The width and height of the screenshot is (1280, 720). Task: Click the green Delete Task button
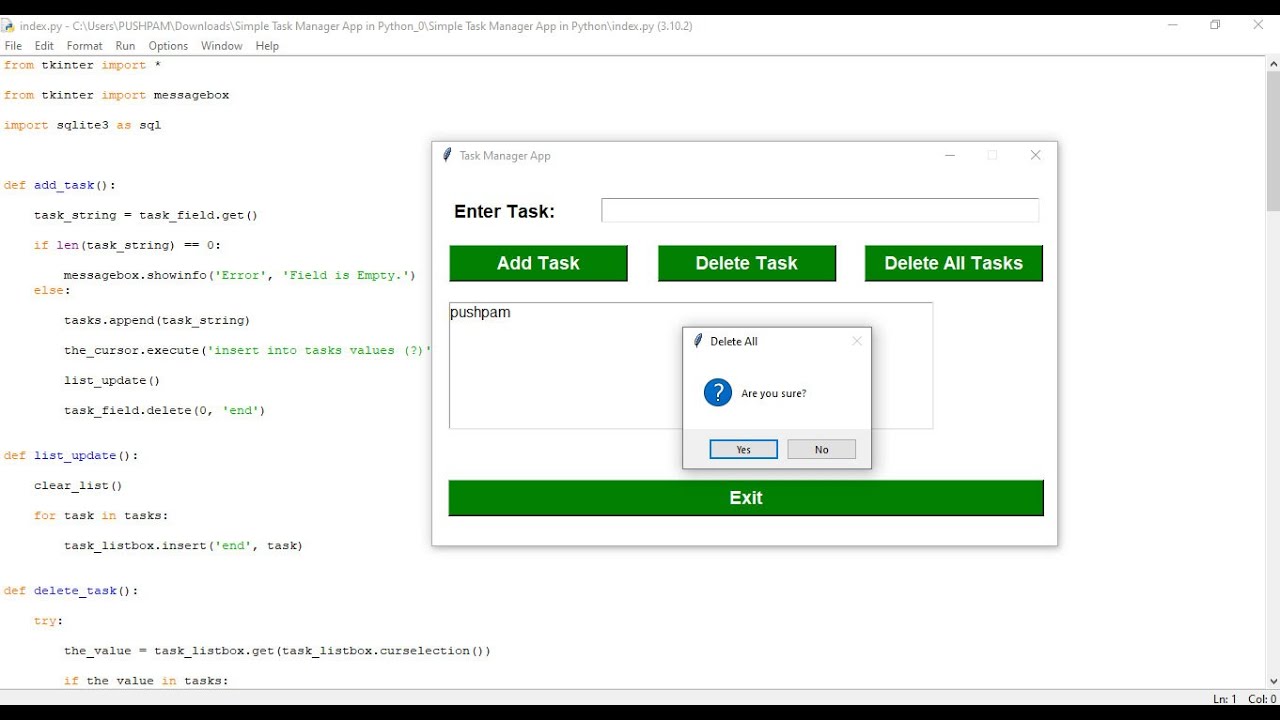point(747,263)
